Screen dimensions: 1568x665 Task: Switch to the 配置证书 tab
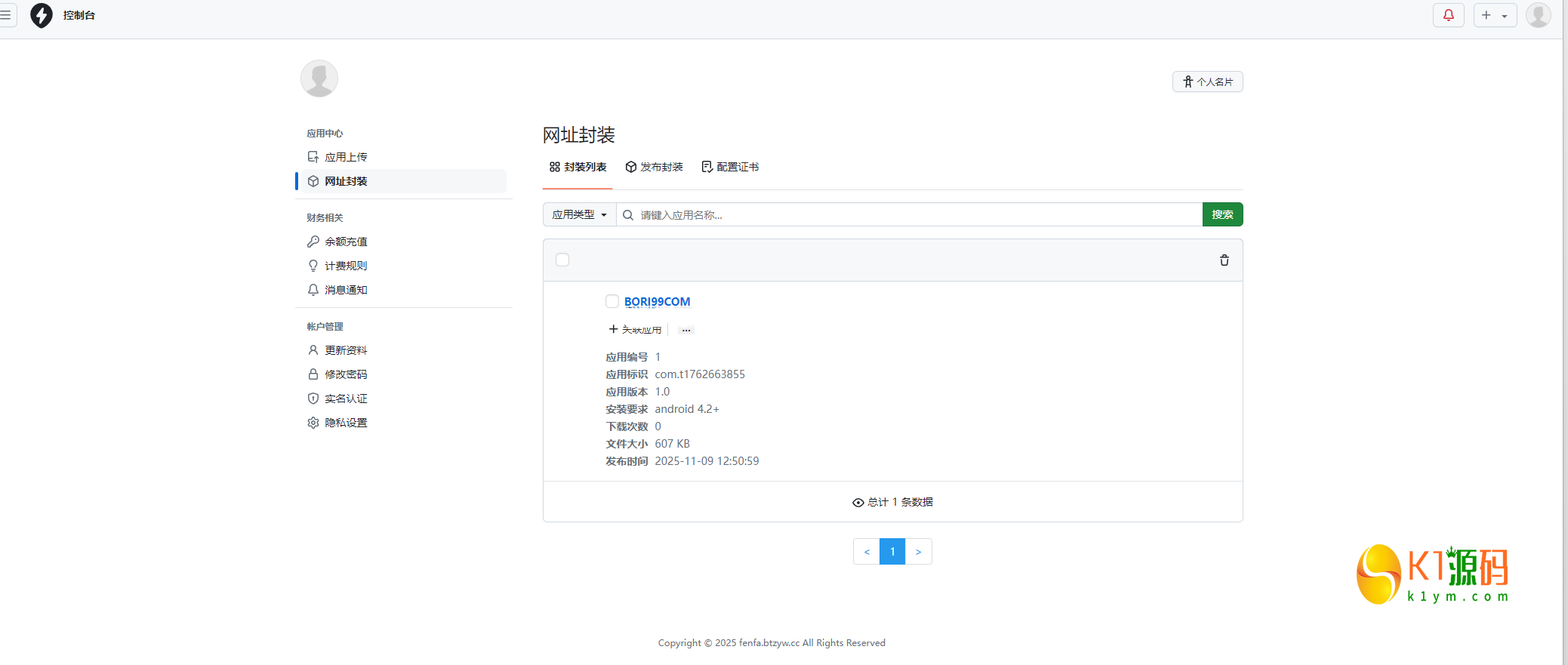click(730, 167)
